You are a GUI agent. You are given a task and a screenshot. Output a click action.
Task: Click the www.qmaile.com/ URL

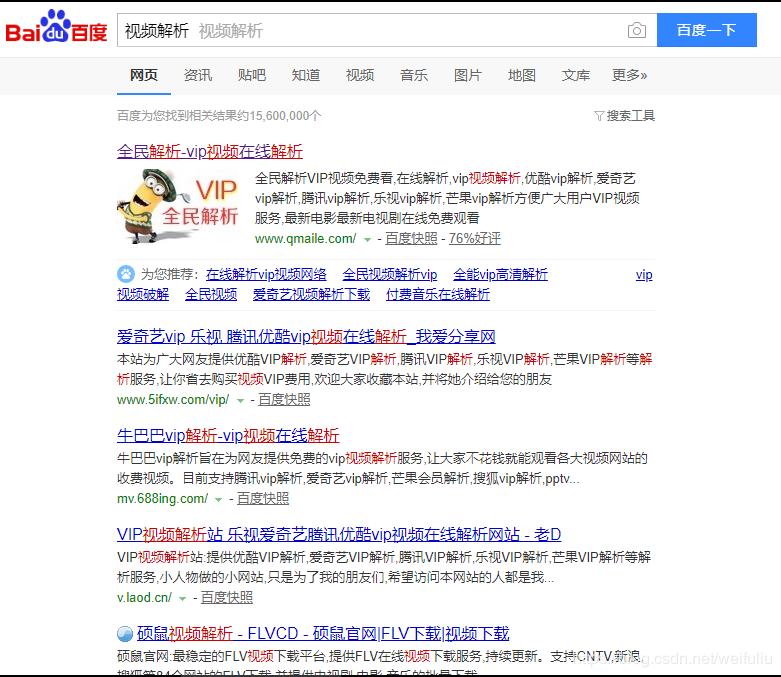coord(305,239)
